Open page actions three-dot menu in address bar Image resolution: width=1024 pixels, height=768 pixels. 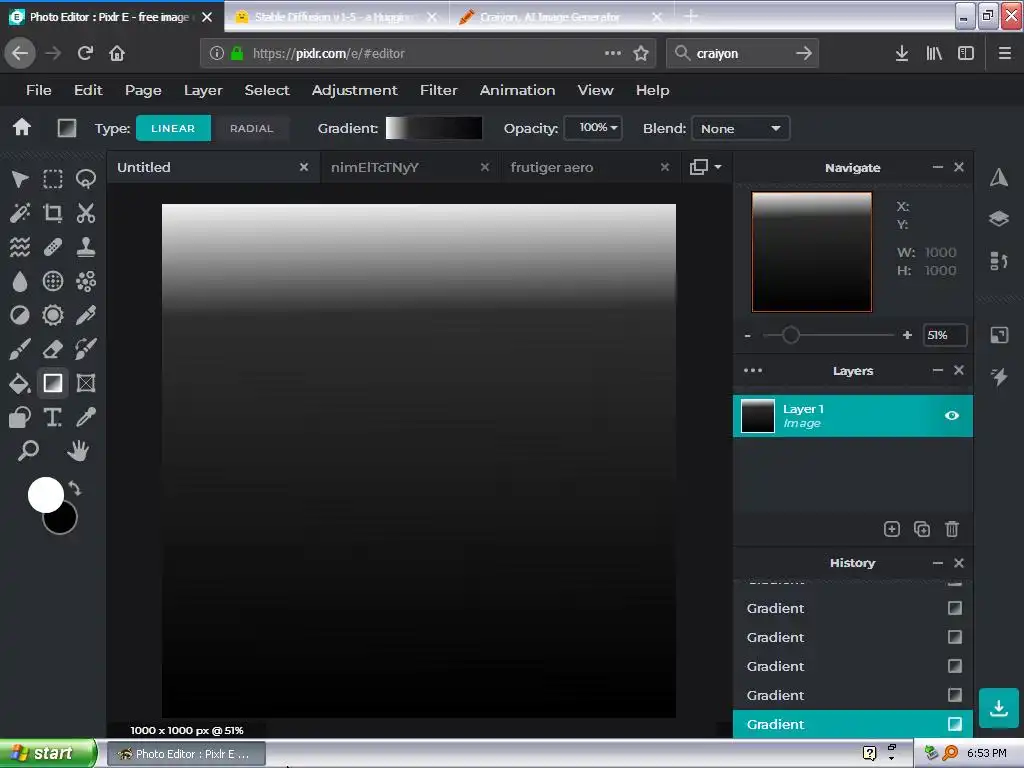click(x=613, y=53)
